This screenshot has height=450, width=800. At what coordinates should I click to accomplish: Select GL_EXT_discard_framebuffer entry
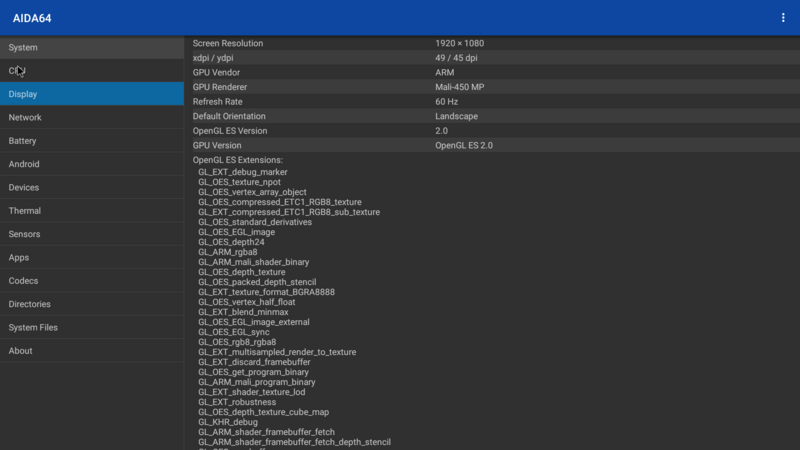(254, 362)
